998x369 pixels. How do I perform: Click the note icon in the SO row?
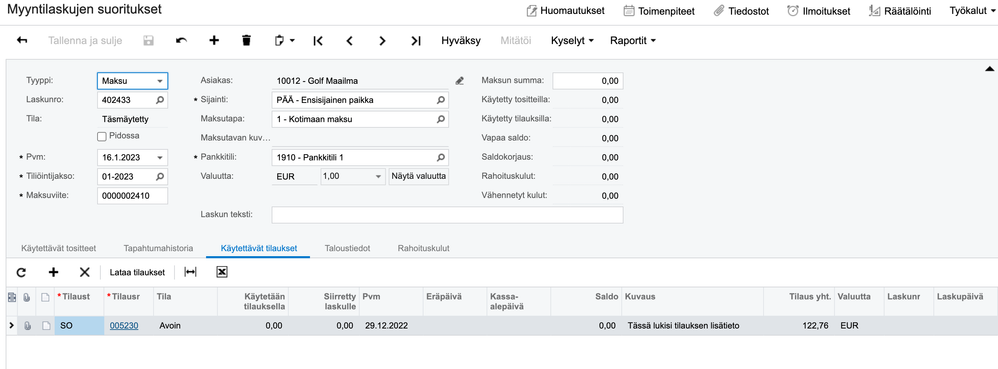[45, 326]
